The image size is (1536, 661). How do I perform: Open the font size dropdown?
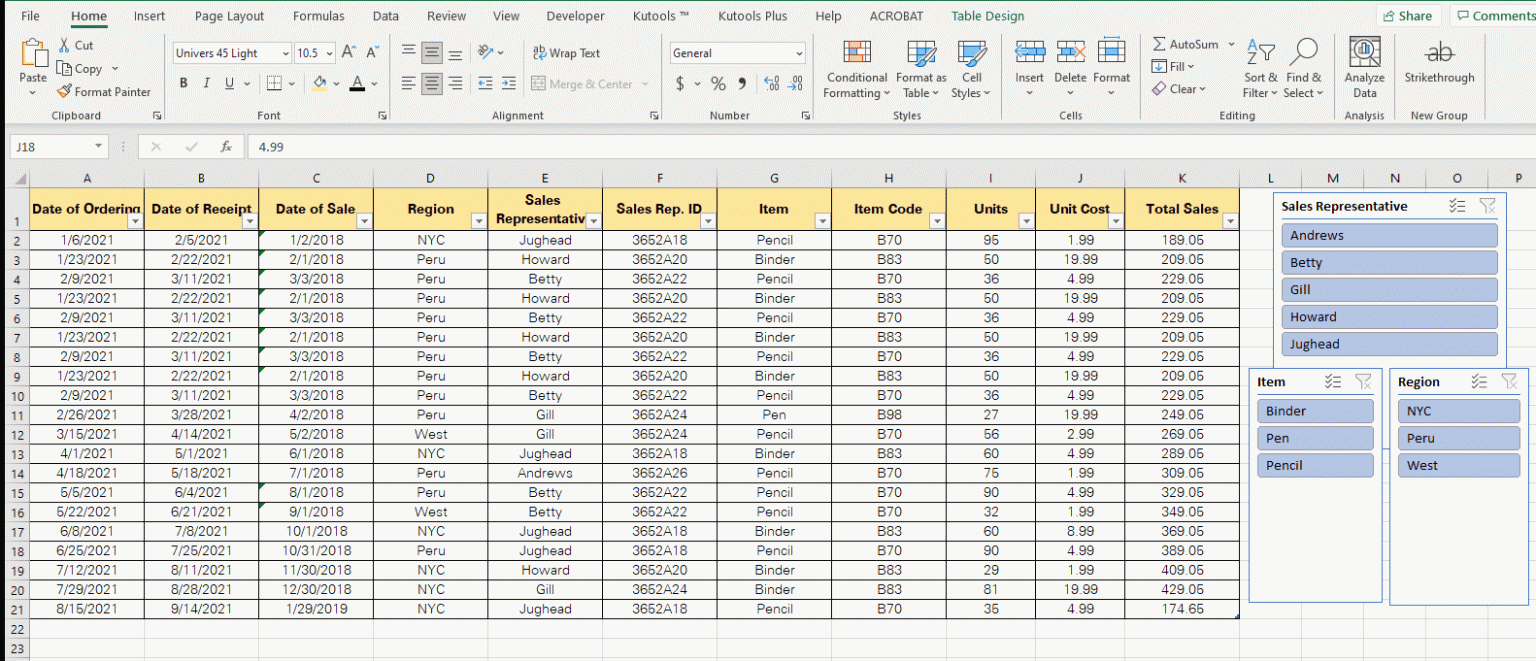point(331,52)
